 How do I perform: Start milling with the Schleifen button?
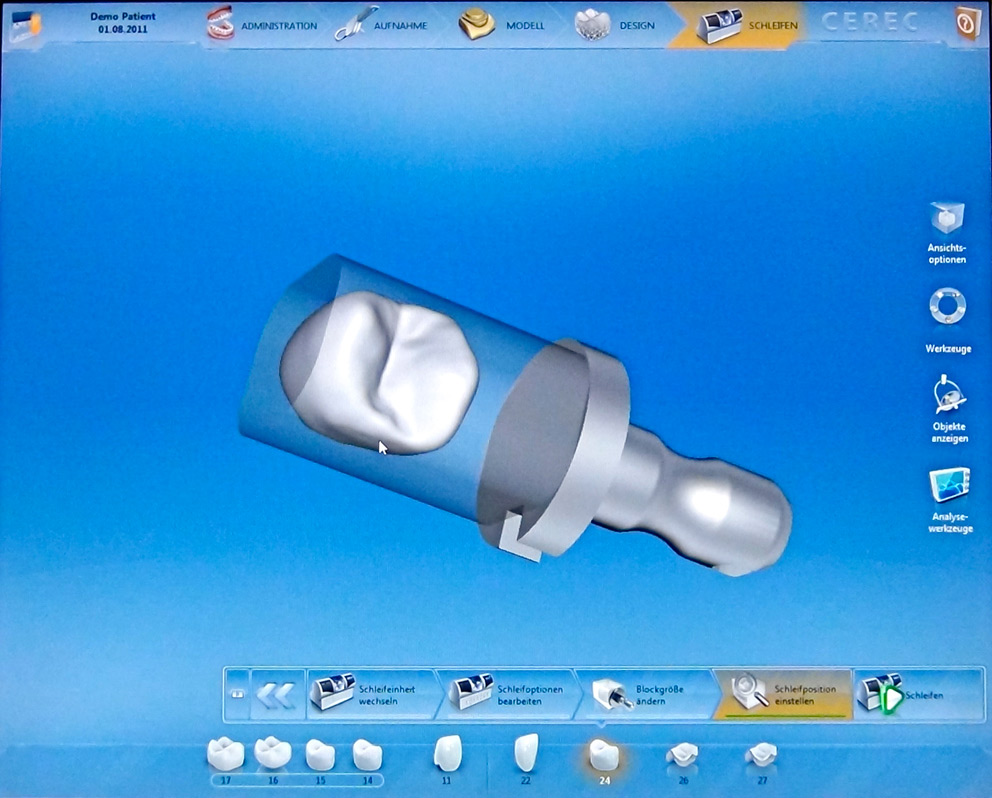point(915,694)
